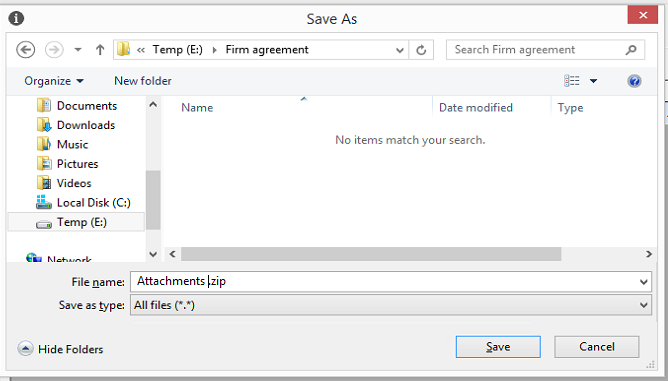The height and width of the screenshot is (381, 668).
Task: Open the Organize menu
Action: pos(54,81)
